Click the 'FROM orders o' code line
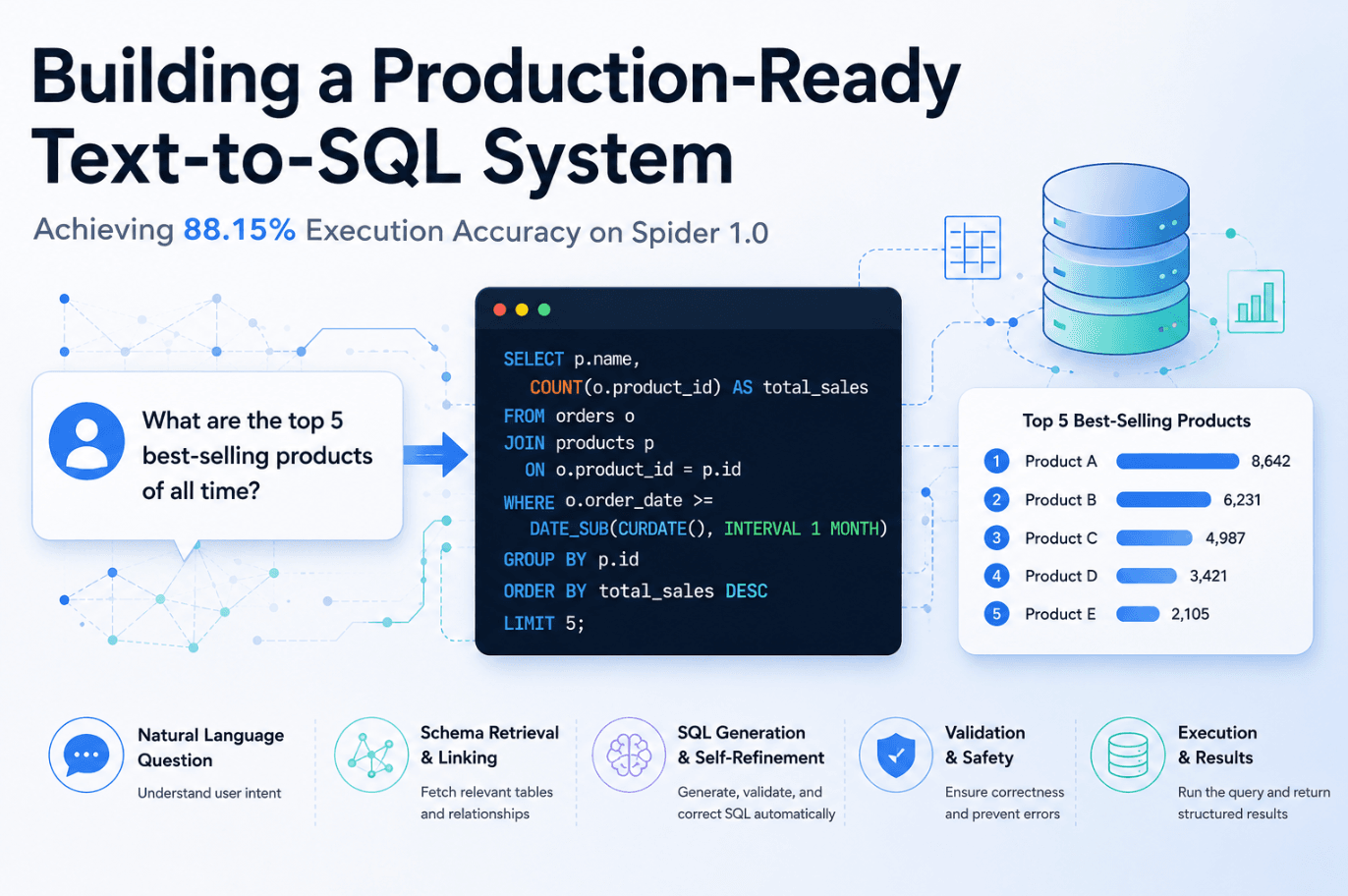The image size is (1348, 896). 569,416
